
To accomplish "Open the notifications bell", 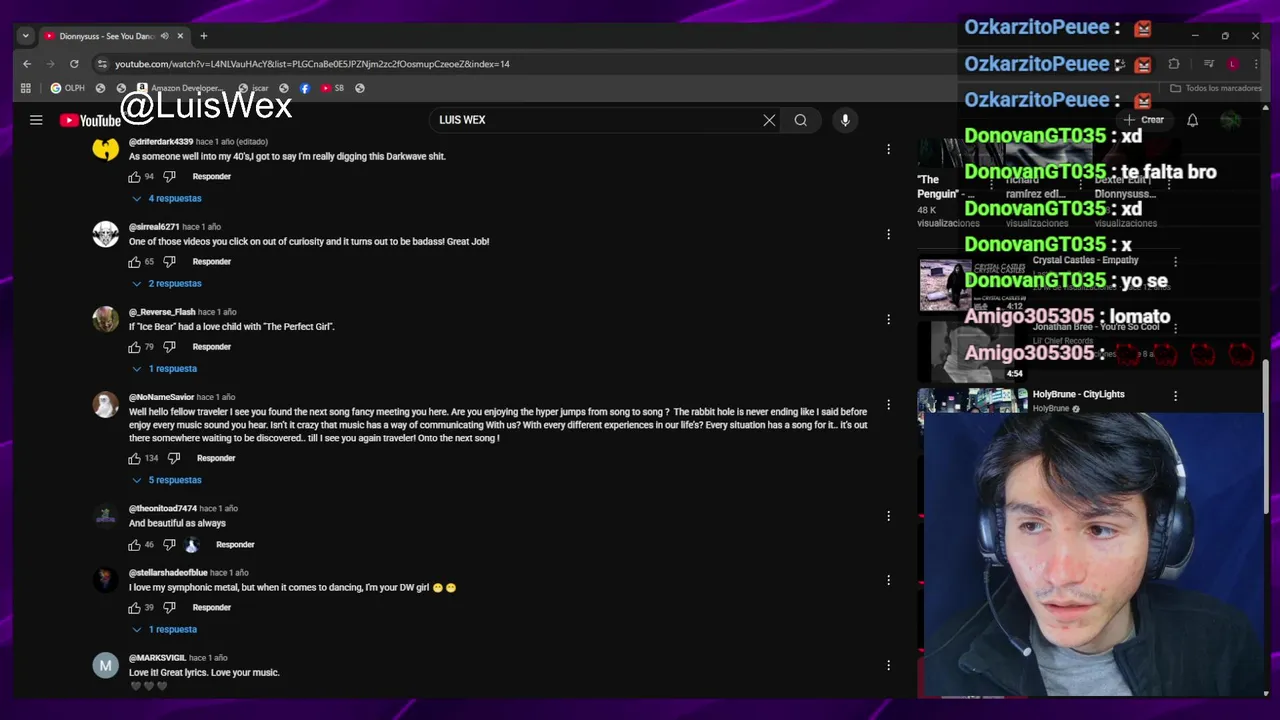I will coord(1192,120).
